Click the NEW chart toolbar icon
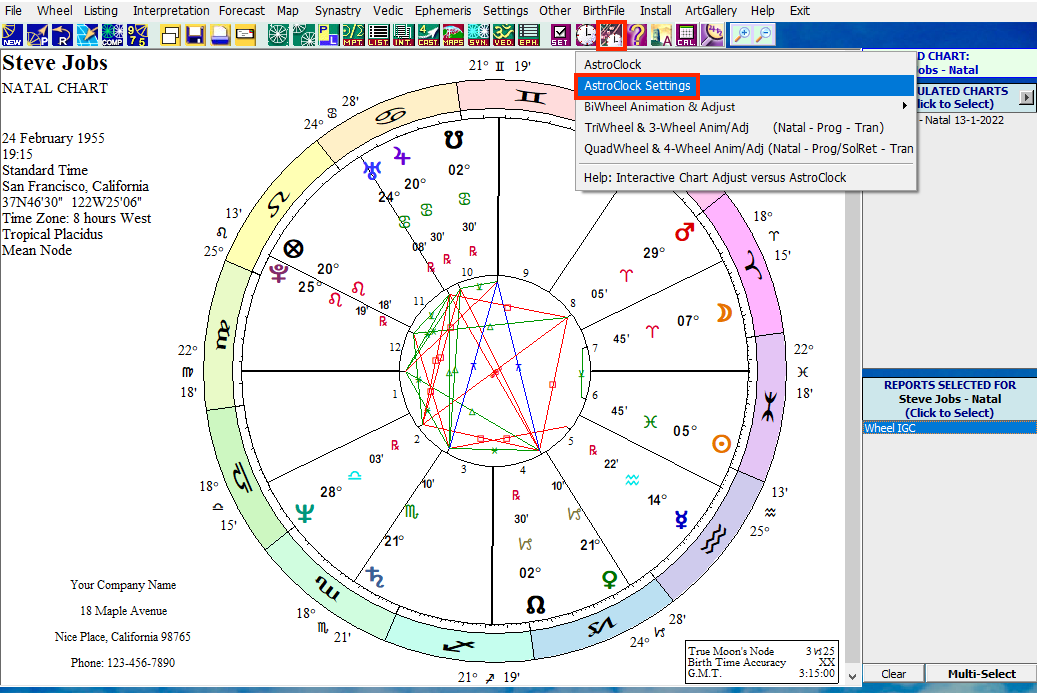1037x693 pixels. point(12,35)
